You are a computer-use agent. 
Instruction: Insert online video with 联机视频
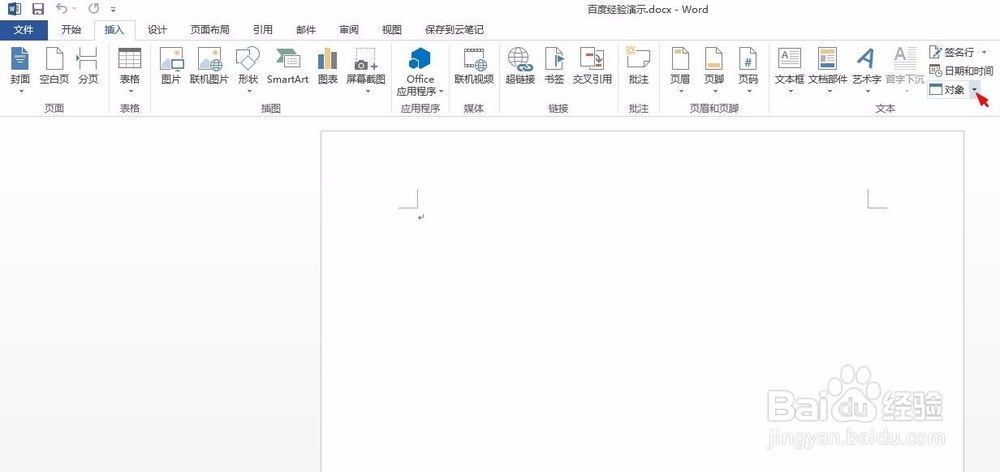(x=474, y=66)
